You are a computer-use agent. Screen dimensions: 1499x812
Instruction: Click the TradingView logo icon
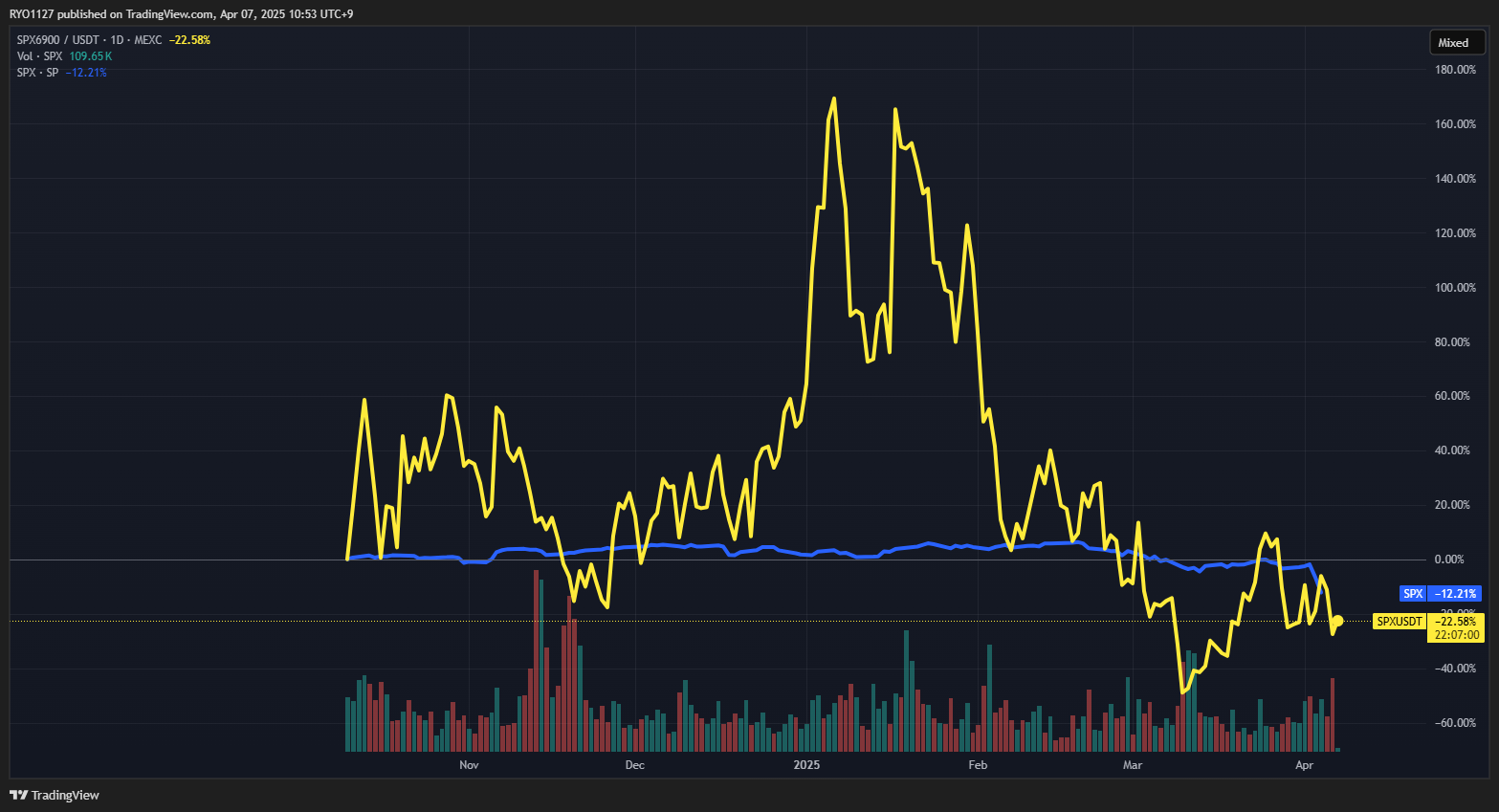18,795
